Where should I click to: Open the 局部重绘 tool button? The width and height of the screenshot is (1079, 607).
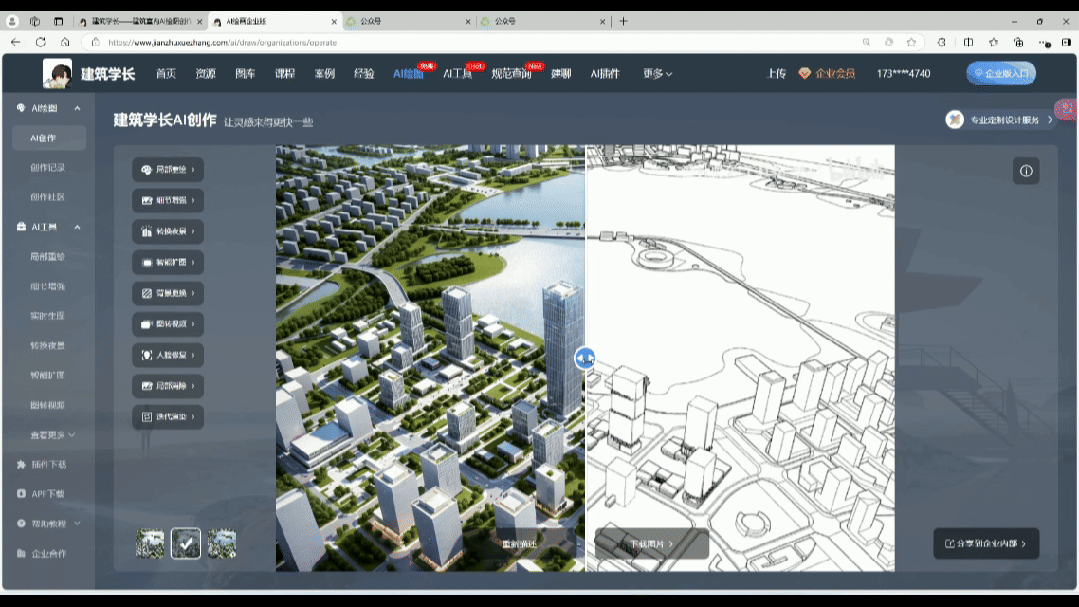168,169
